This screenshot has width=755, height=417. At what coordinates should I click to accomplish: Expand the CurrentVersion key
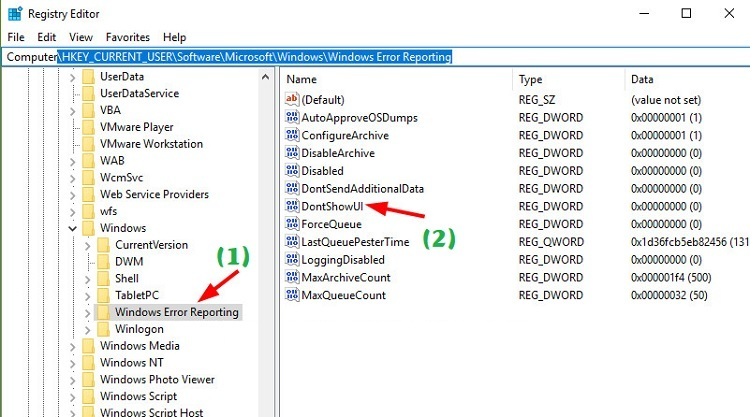[x=88, y=246]
